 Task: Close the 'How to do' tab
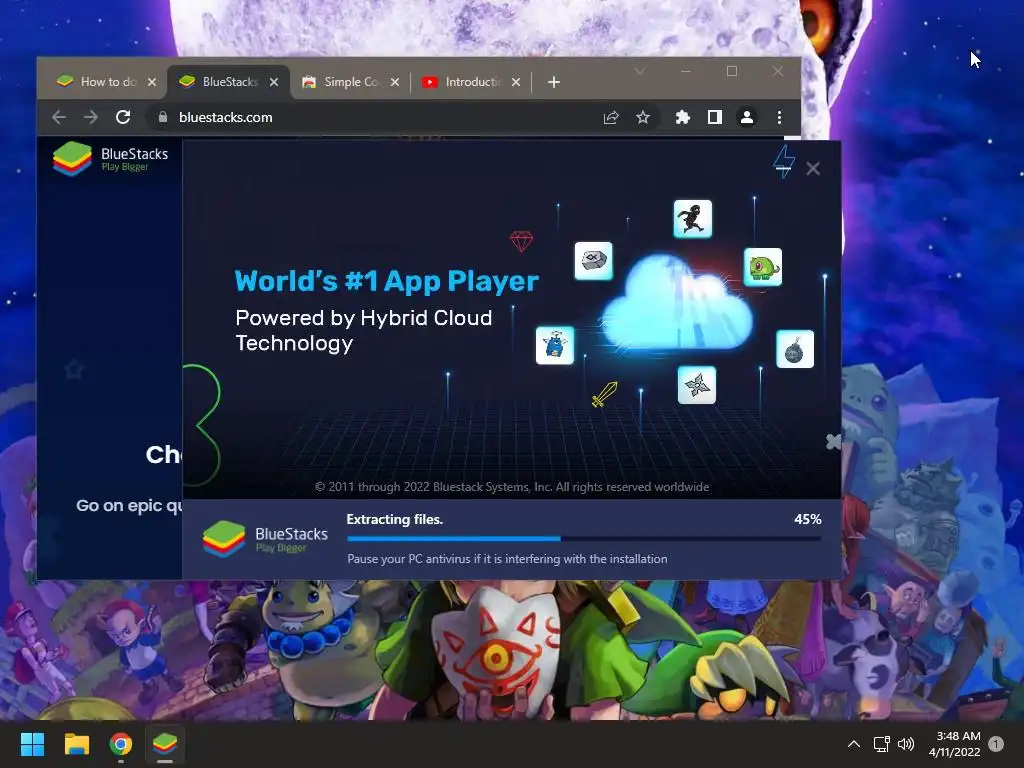point(152,82)
